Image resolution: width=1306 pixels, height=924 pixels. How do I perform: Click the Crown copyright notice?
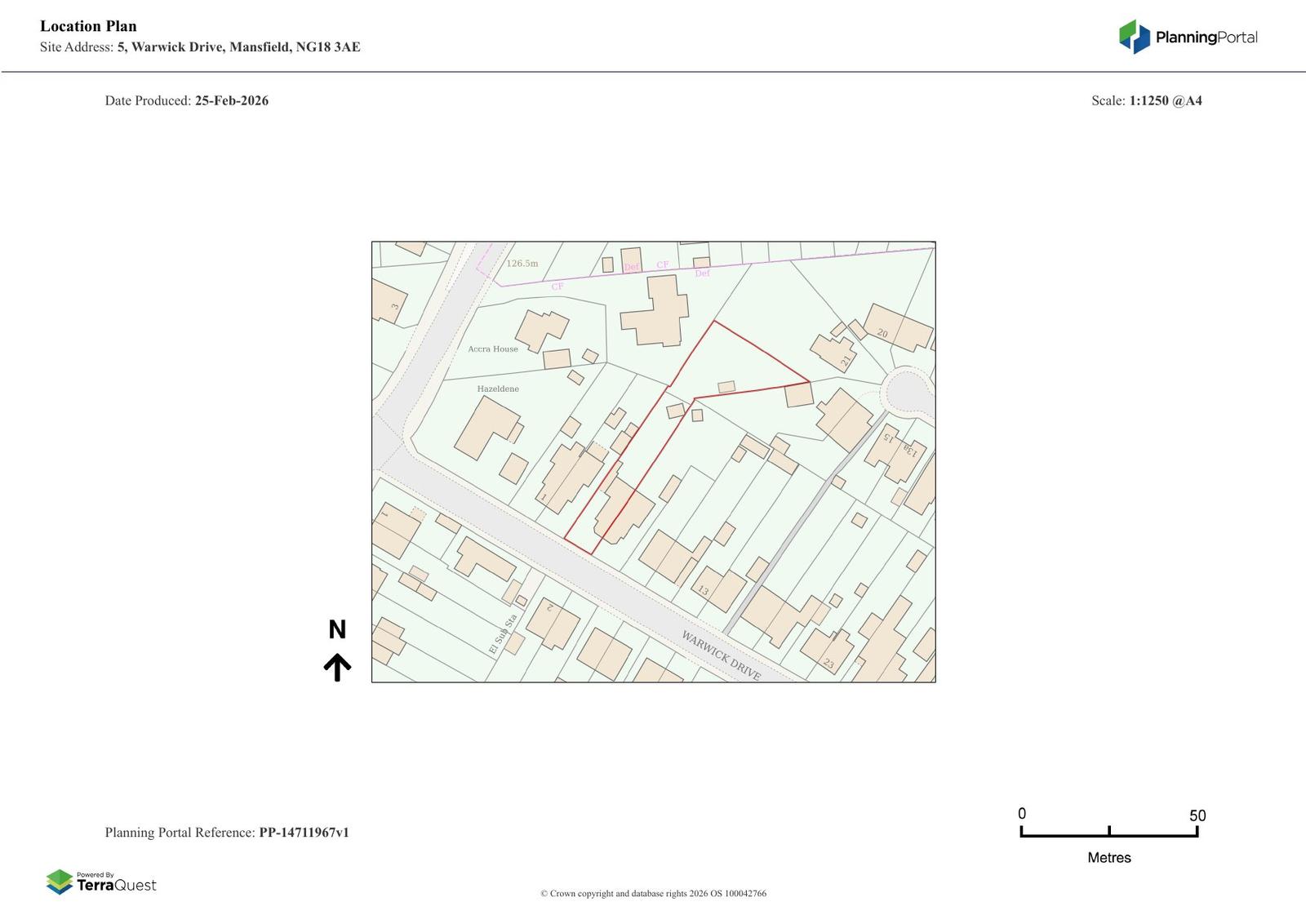pyautogui.click(x=653, y=894)
